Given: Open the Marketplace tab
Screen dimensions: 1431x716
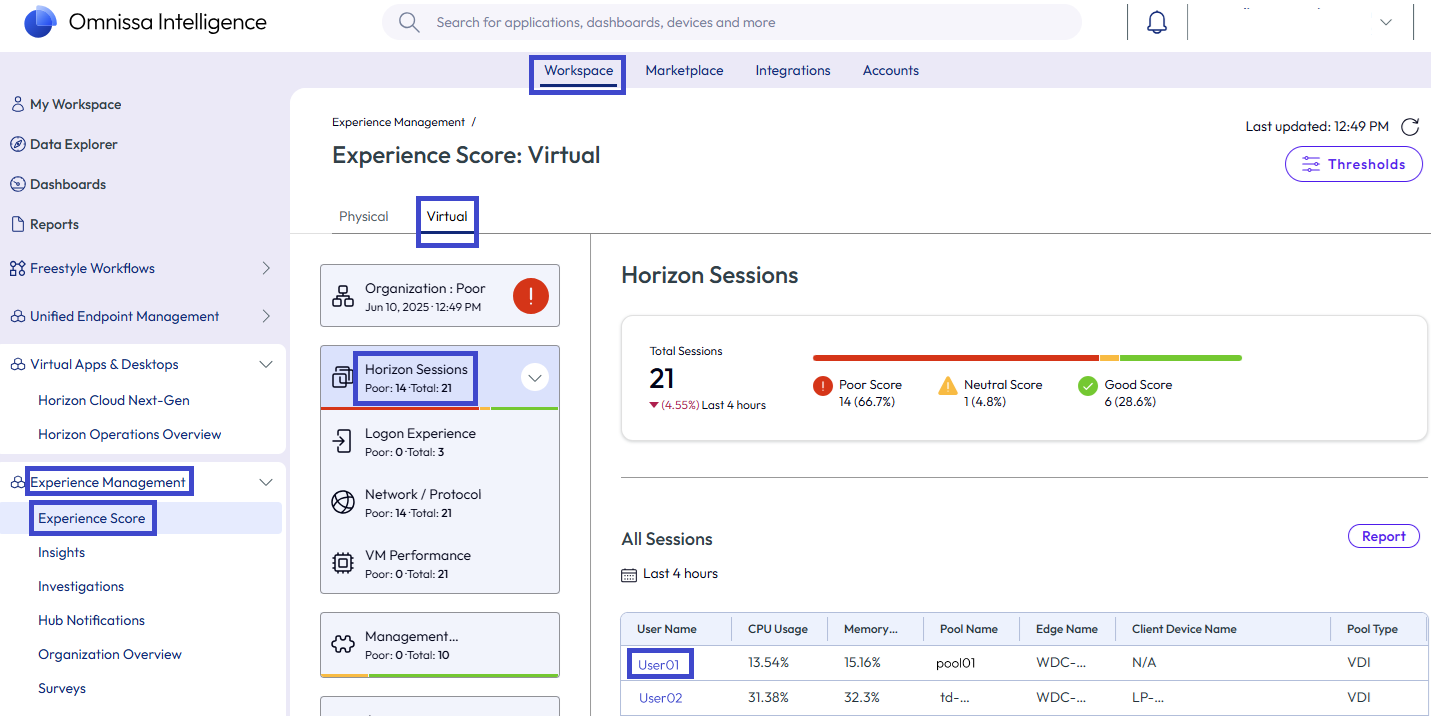Looking at the screenshot, I should [684, 71].
